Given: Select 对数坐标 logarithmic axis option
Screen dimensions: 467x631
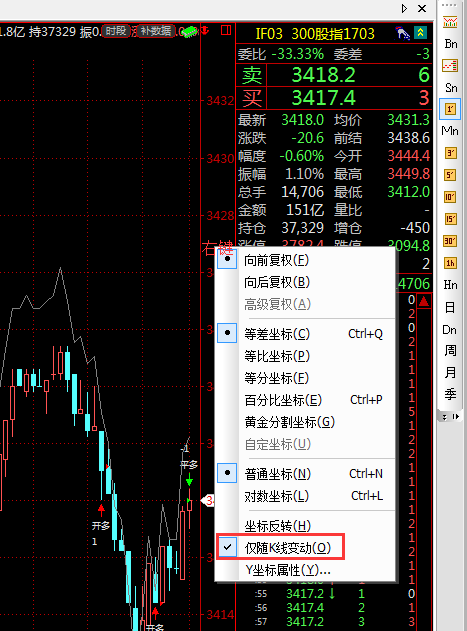Looking at the screenshot, I should [277, 496].
